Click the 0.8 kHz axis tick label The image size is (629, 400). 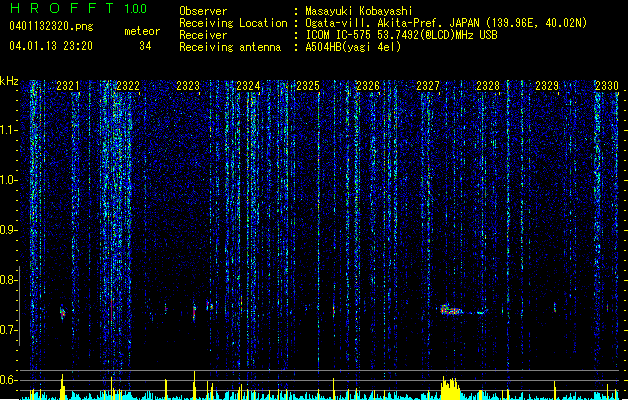pos(8,280)
